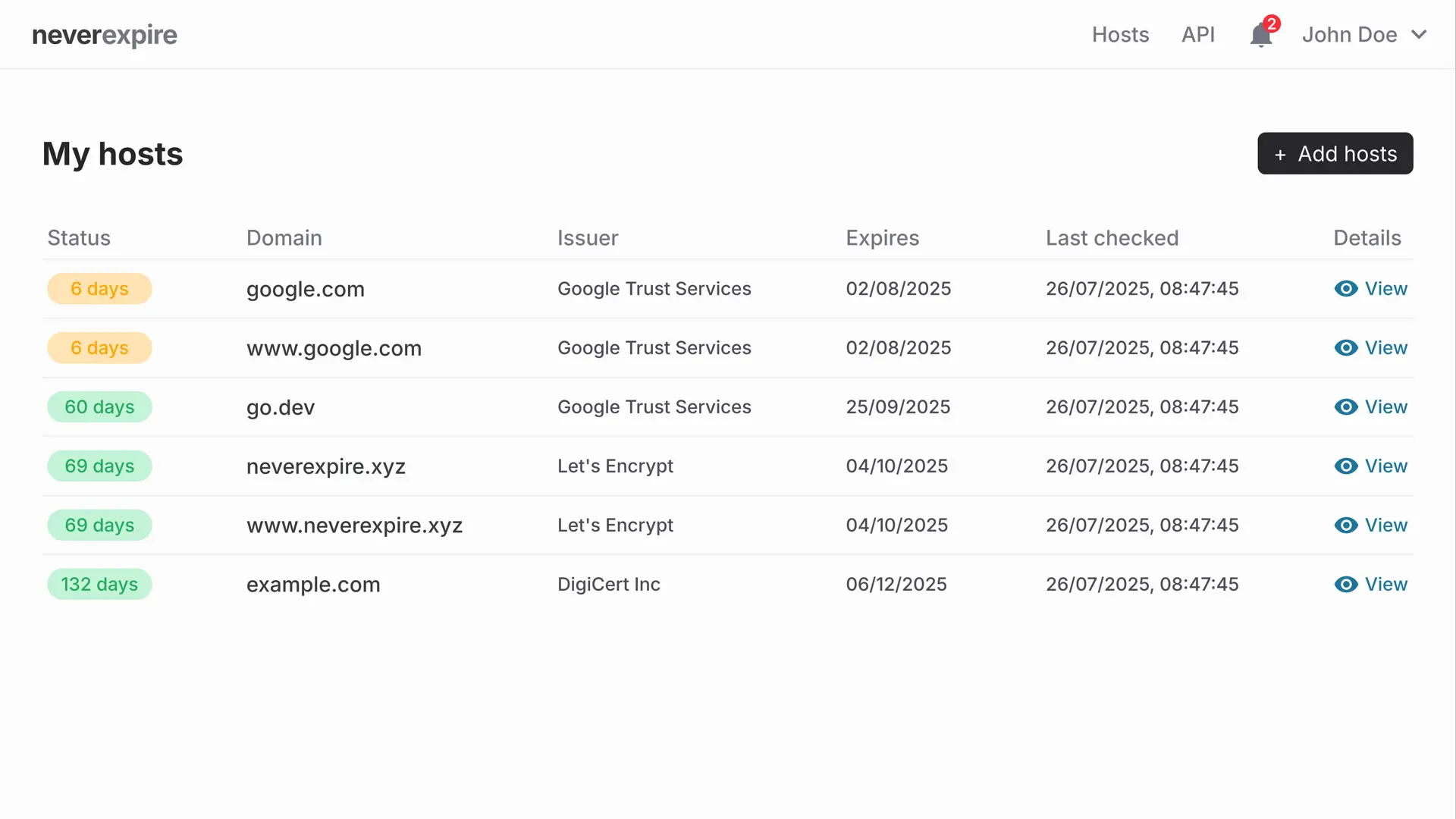Click the neverexpire logo
The width and height of the screenshot is (1456, 819).
coord(105,35)
